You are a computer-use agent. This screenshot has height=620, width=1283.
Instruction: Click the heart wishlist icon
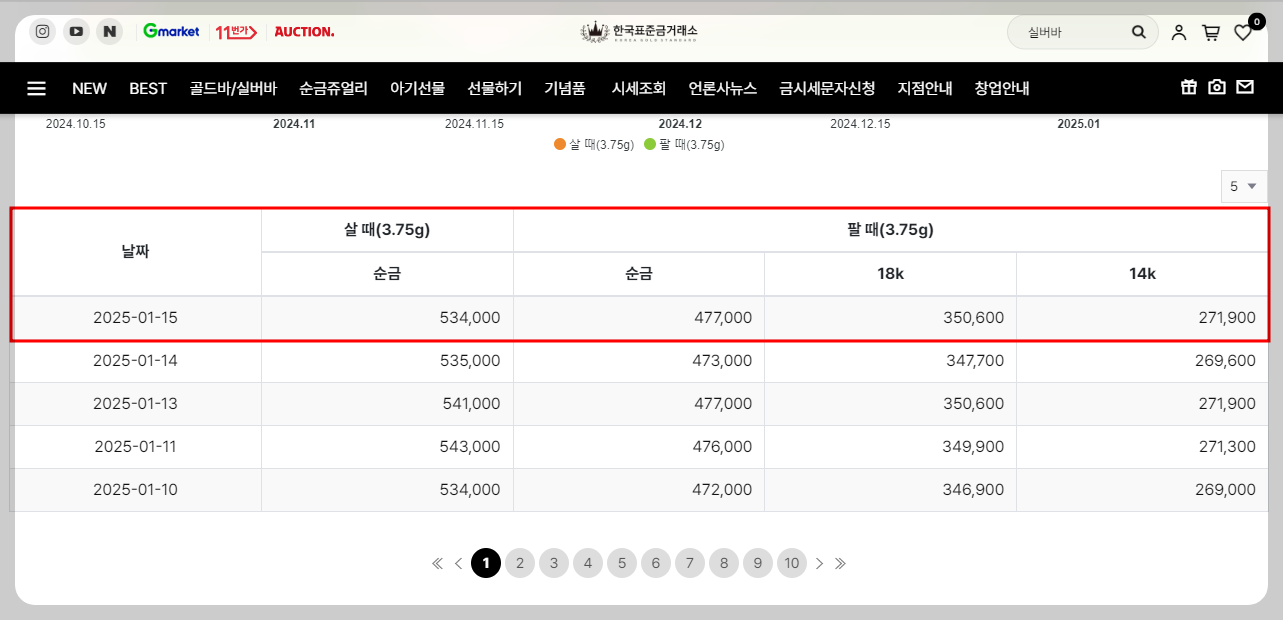pos(1242,33)
